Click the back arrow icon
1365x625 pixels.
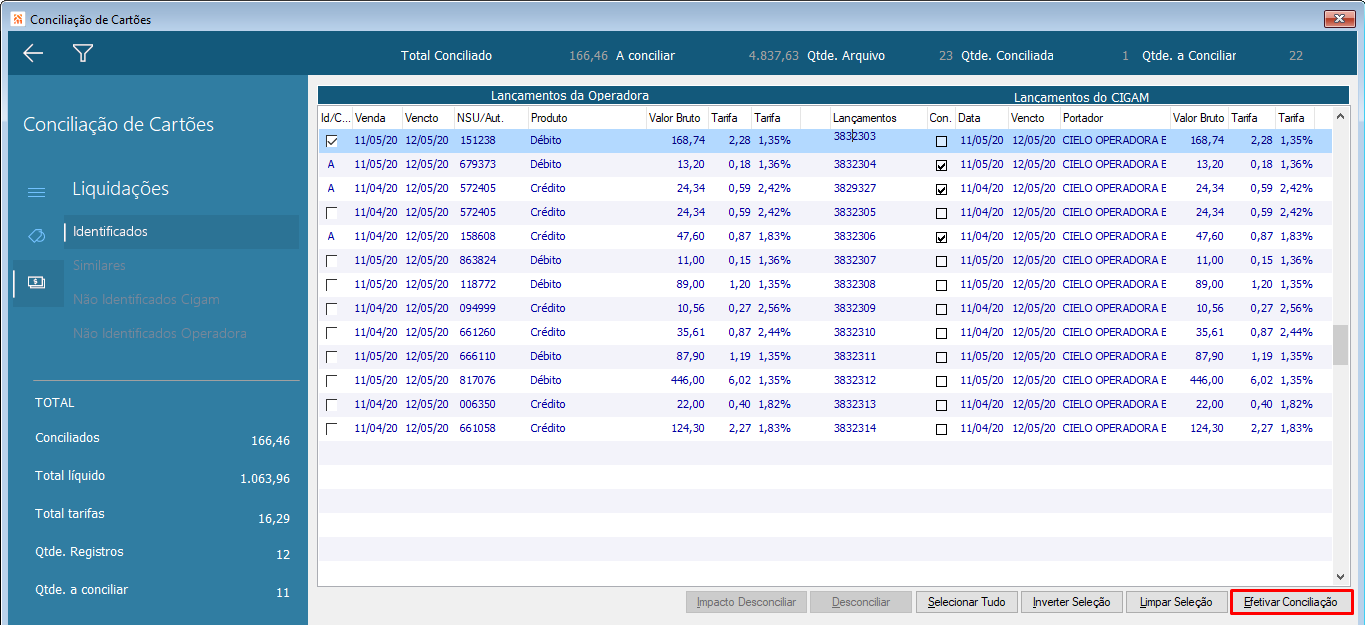pyautogui.click(x=33, y=54)
